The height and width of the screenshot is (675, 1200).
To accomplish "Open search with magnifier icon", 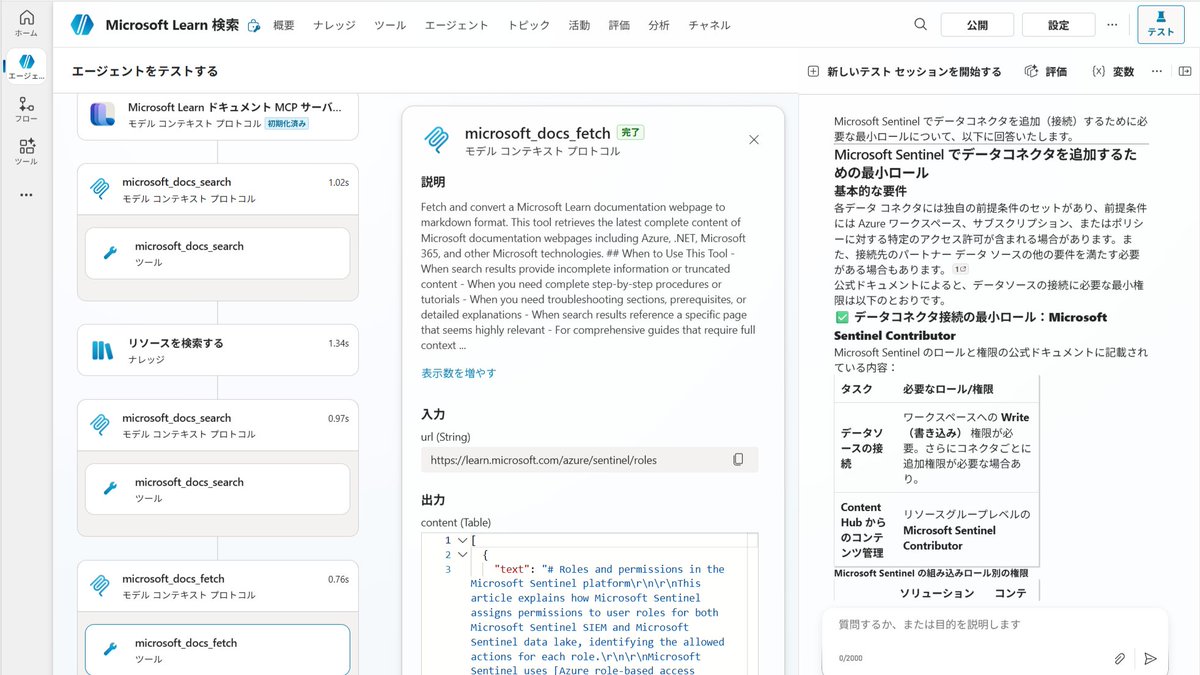I will (920, 25).
